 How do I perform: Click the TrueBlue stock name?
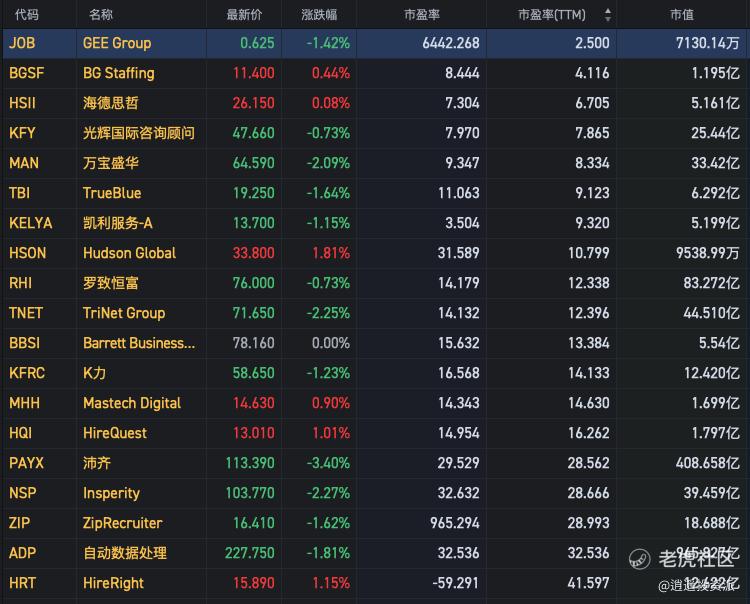click(x=112, y=193)
